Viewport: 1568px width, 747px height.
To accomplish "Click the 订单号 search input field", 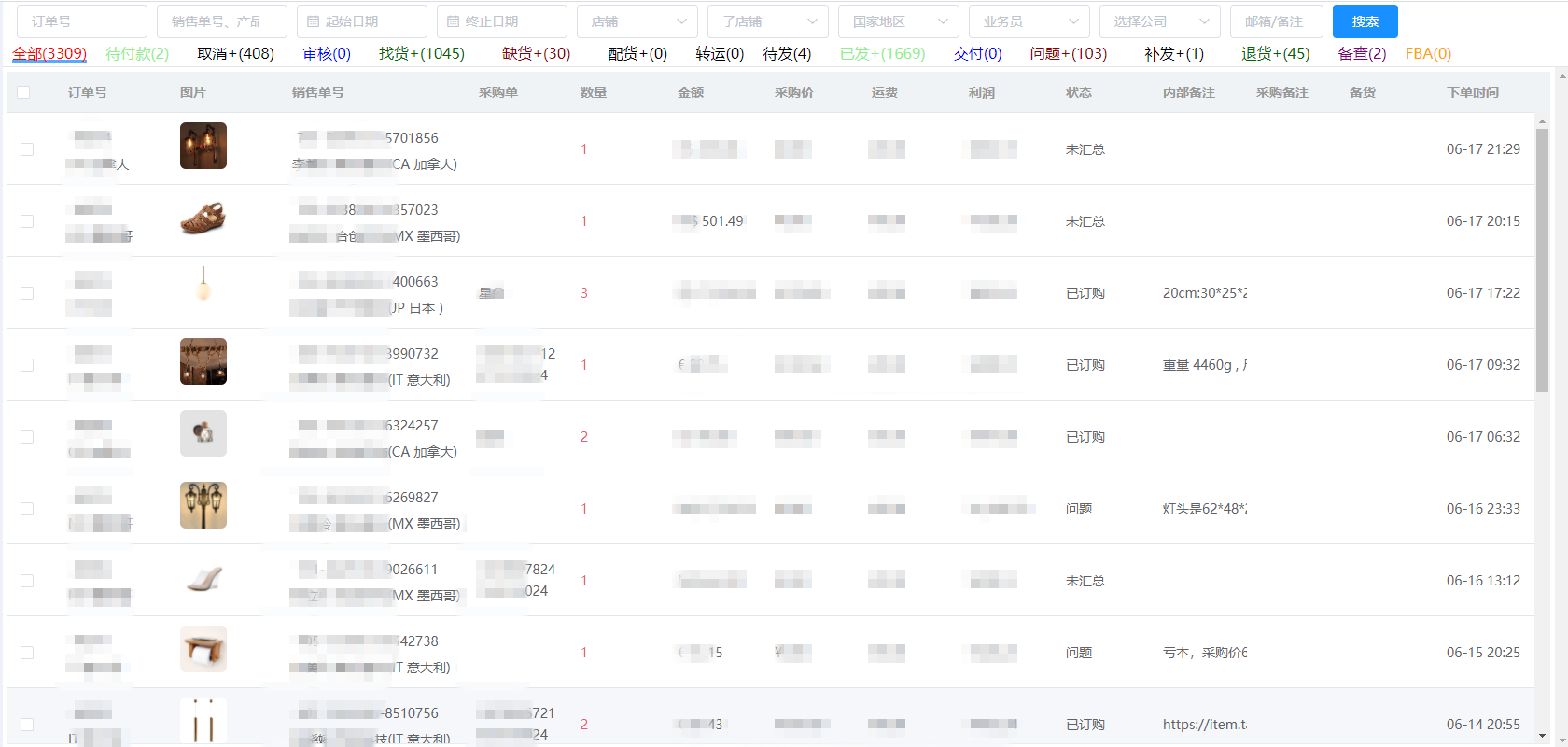I will coord(82,21).
